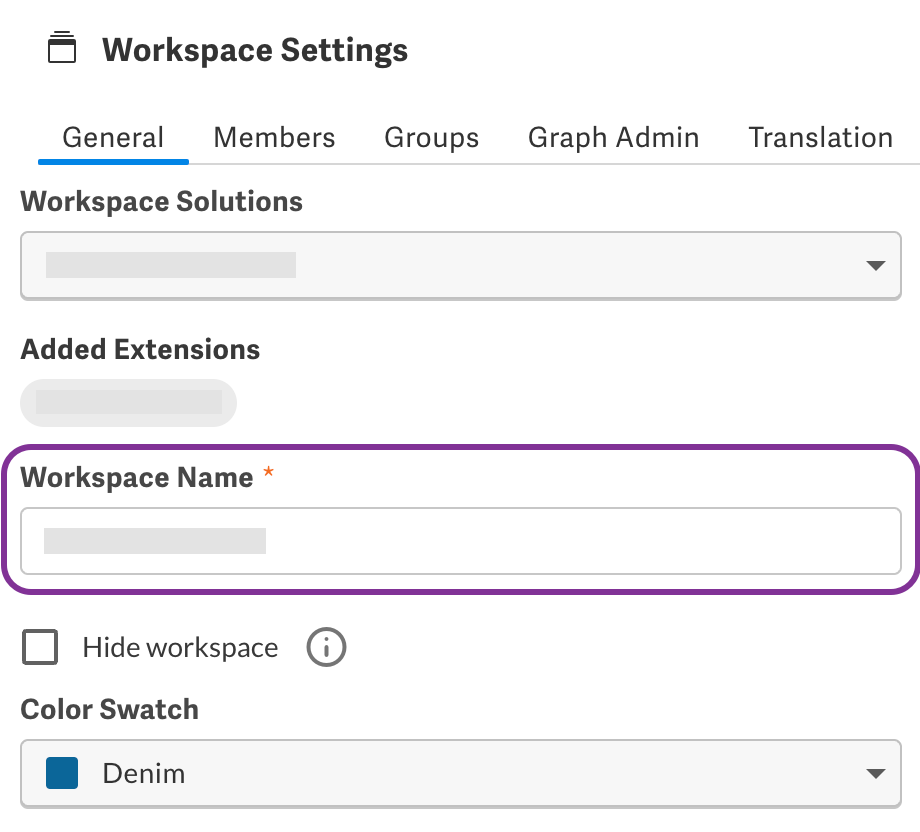Open the Members tab
Screen dimensions: 920x832
[x=274, y=138]
